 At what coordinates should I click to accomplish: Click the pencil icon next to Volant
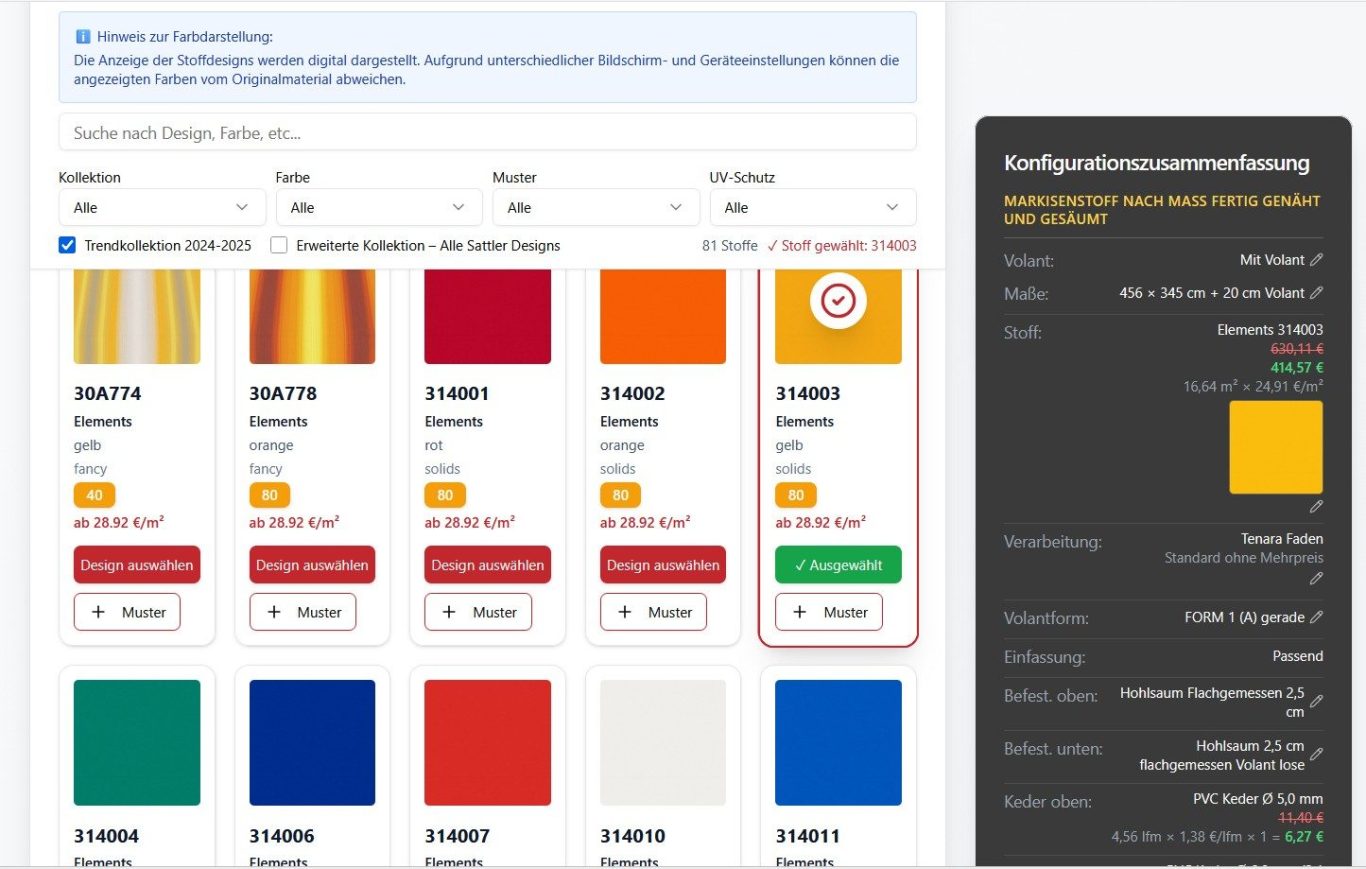pos(1316,260)
